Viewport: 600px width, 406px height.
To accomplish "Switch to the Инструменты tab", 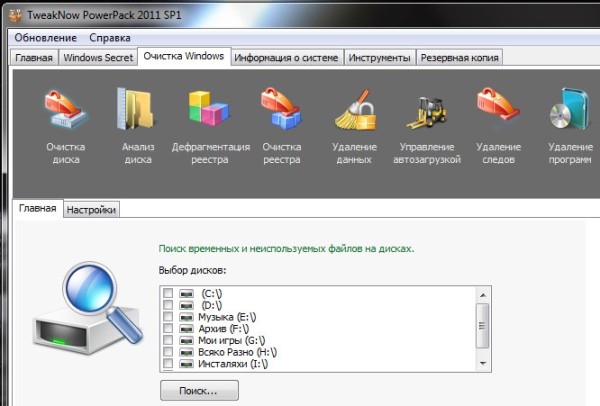I will [379, 58].
